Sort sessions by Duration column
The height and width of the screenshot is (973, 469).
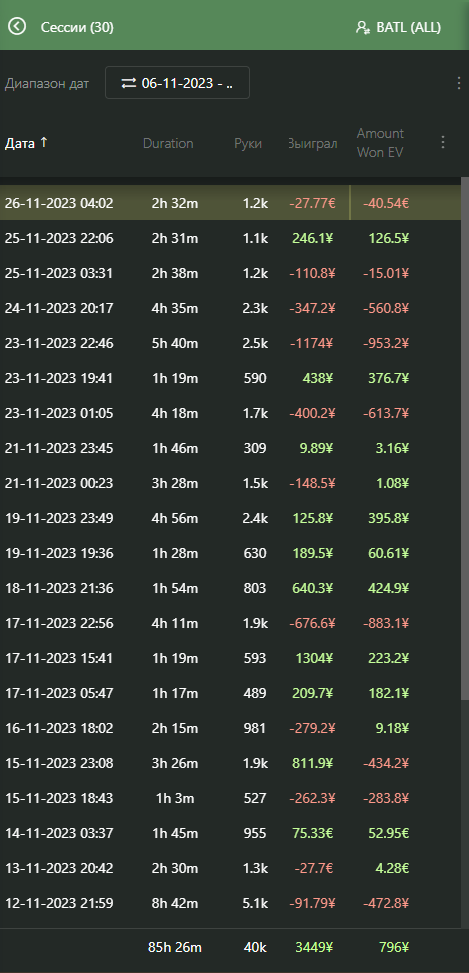(168, 143)
